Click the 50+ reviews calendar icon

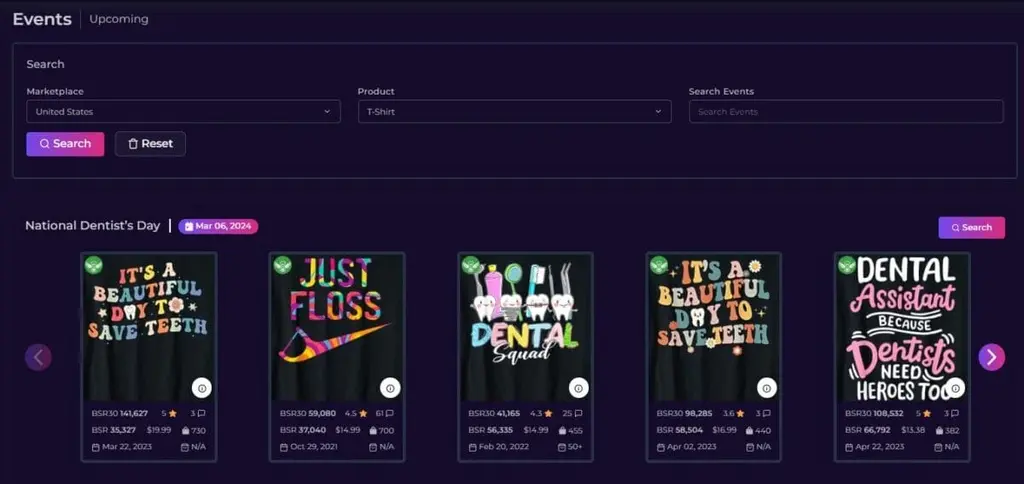562,447
